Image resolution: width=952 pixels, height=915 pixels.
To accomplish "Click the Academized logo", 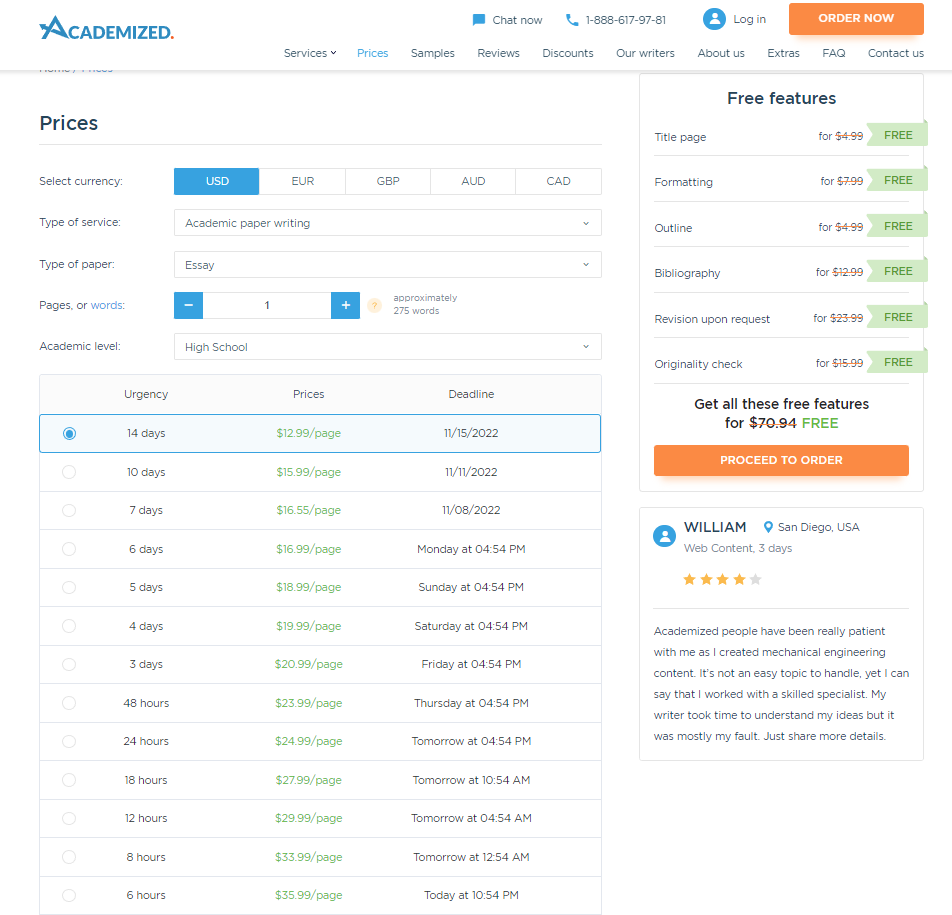I will click(106, 28).
